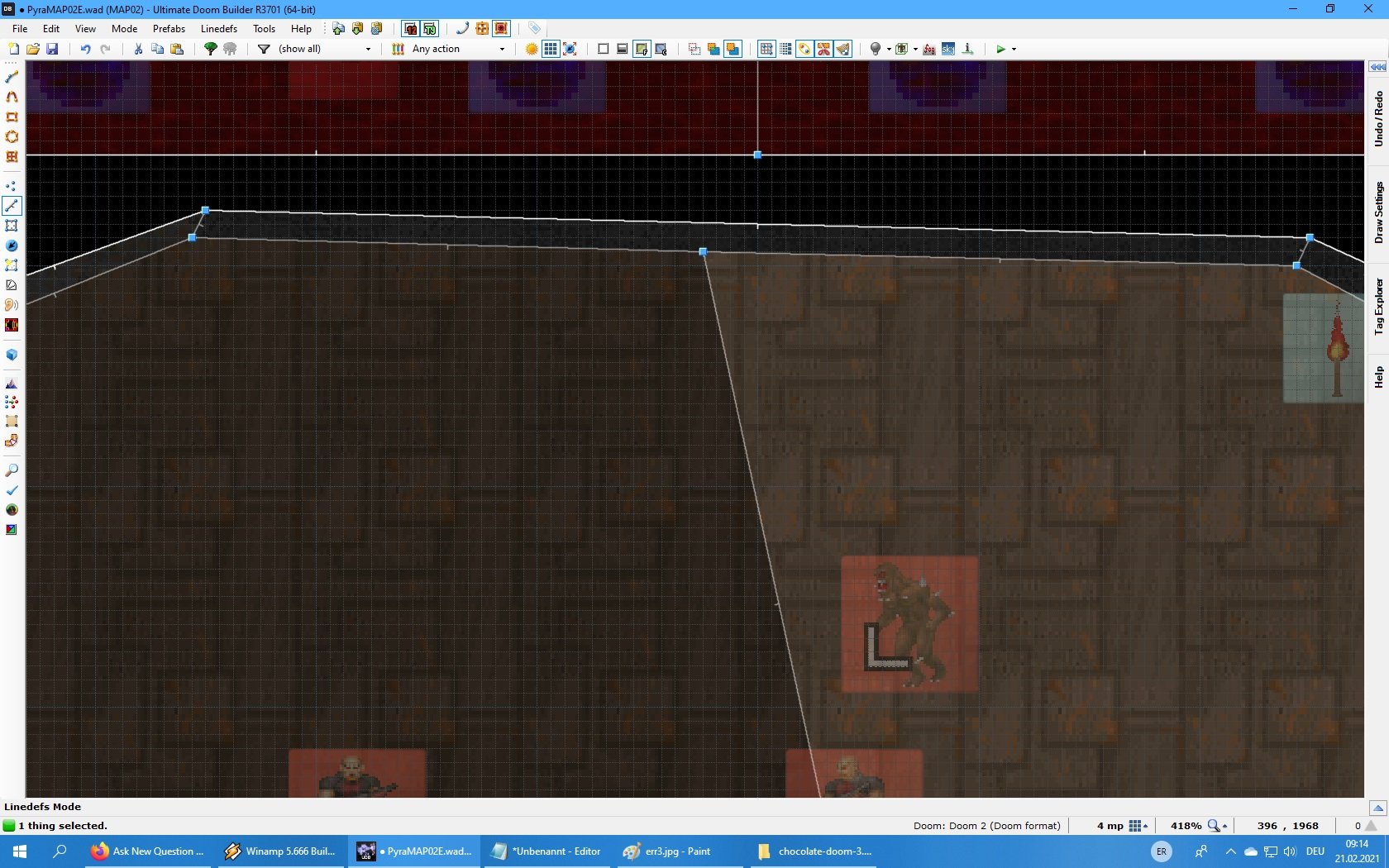Open the things filter '(show all)' dropdown

click(326, 49)
